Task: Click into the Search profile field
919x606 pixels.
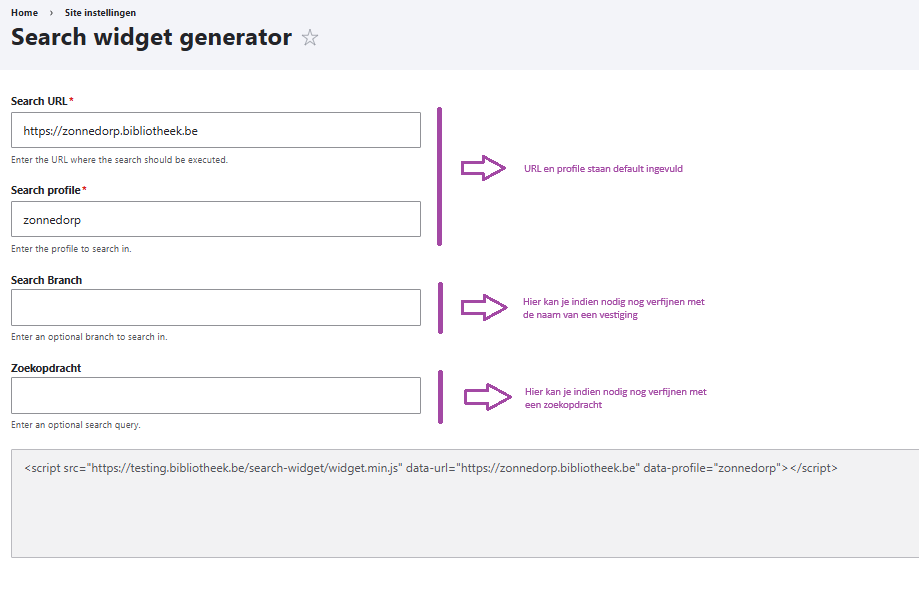Action: (x=215, y=219)
